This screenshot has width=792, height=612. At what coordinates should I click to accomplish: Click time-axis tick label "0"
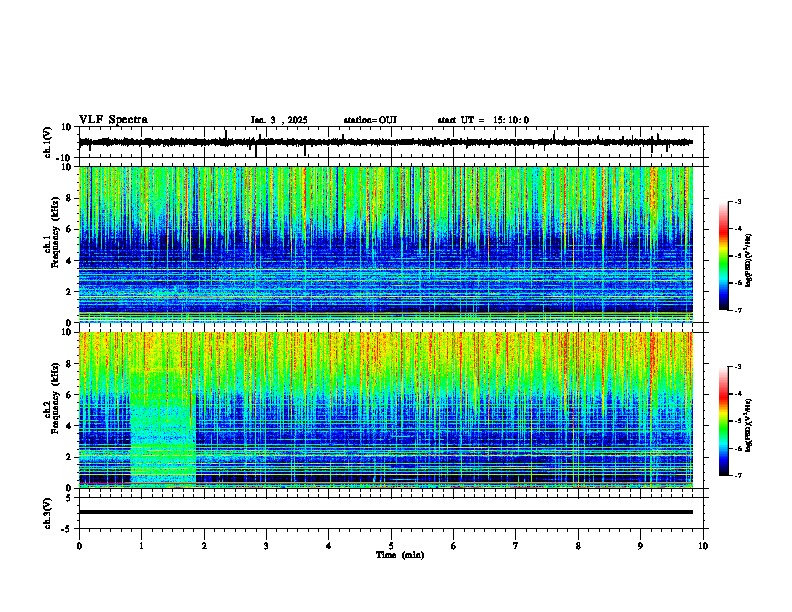coord(79,546)
